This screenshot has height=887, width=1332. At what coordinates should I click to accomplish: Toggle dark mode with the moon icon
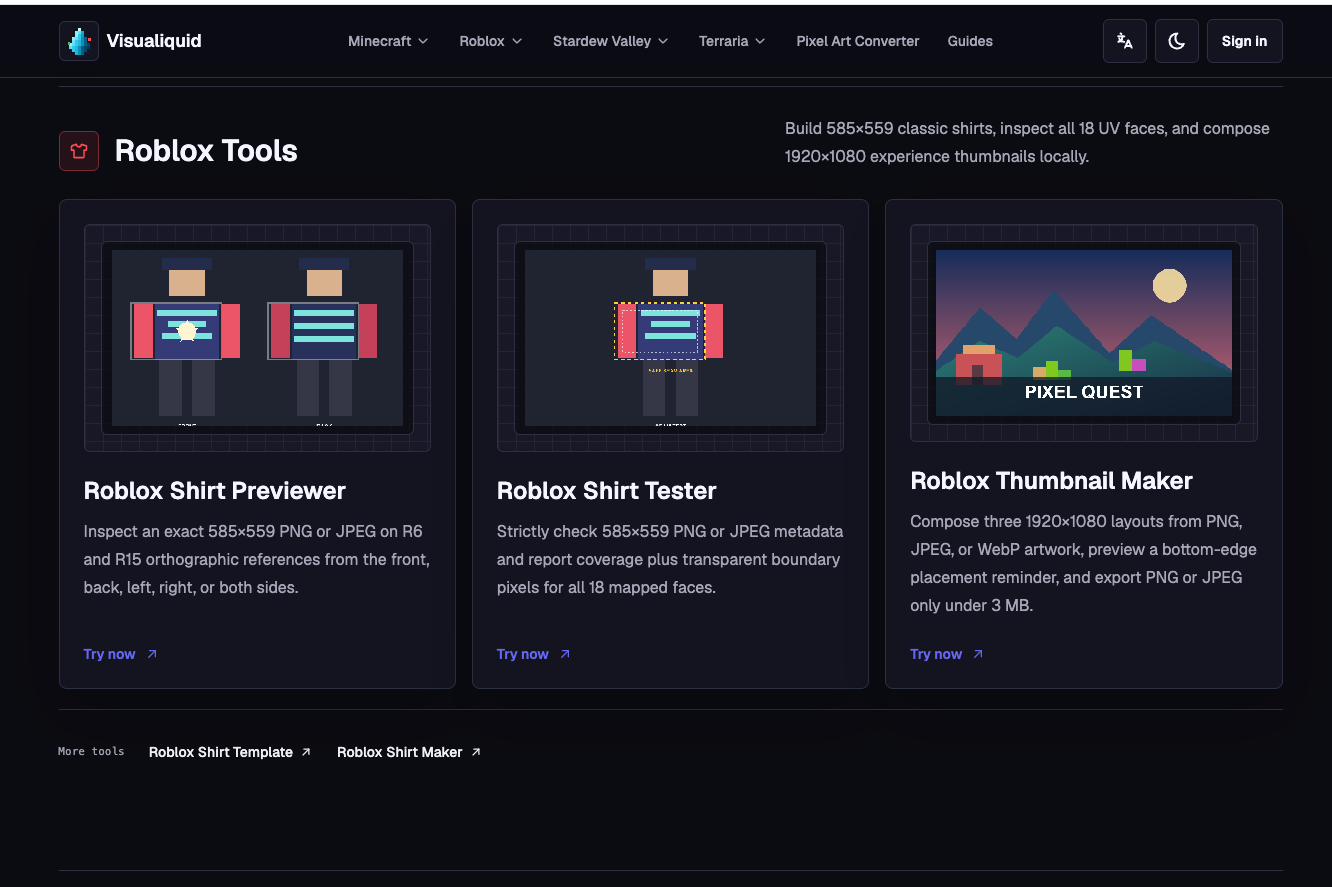click(1177, 41)
